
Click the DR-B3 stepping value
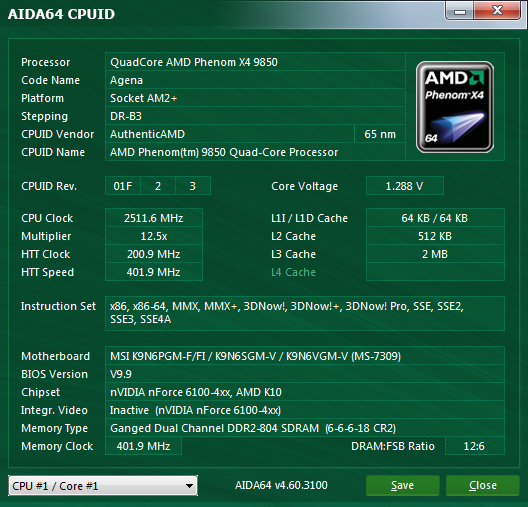tap(255, 116)
